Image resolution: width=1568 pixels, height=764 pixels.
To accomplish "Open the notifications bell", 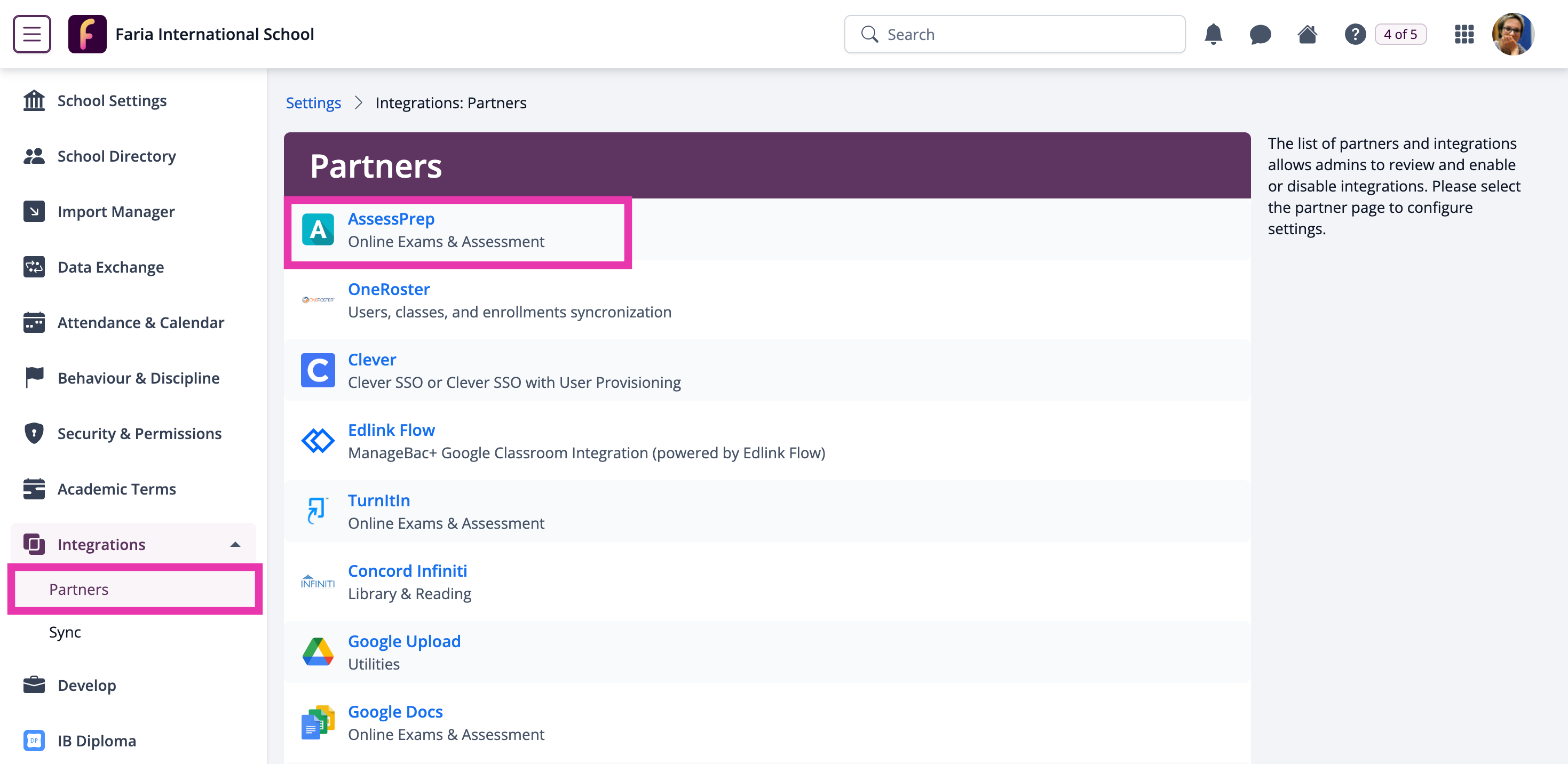I will (1213, 34).
